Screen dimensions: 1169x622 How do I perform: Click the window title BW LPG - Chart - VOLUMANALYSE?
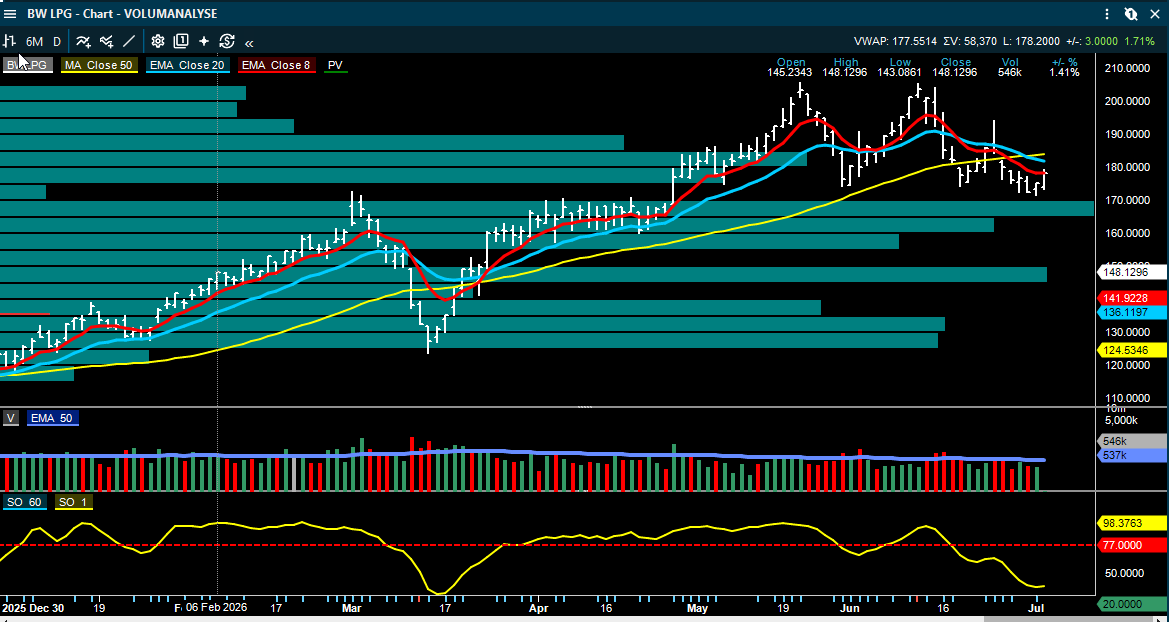pos(122,13)
